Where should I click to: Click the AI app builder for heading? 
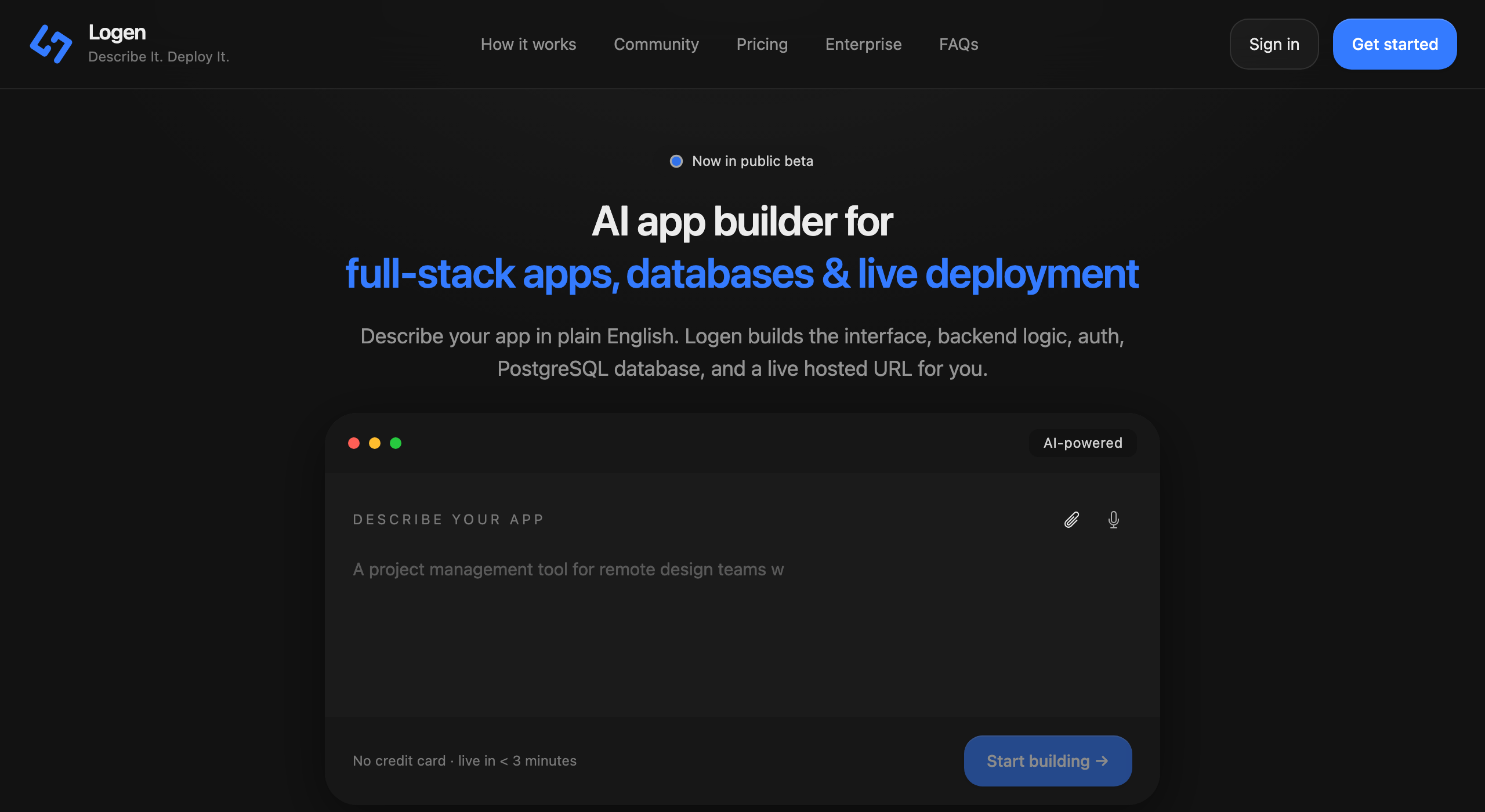point(742,222)
